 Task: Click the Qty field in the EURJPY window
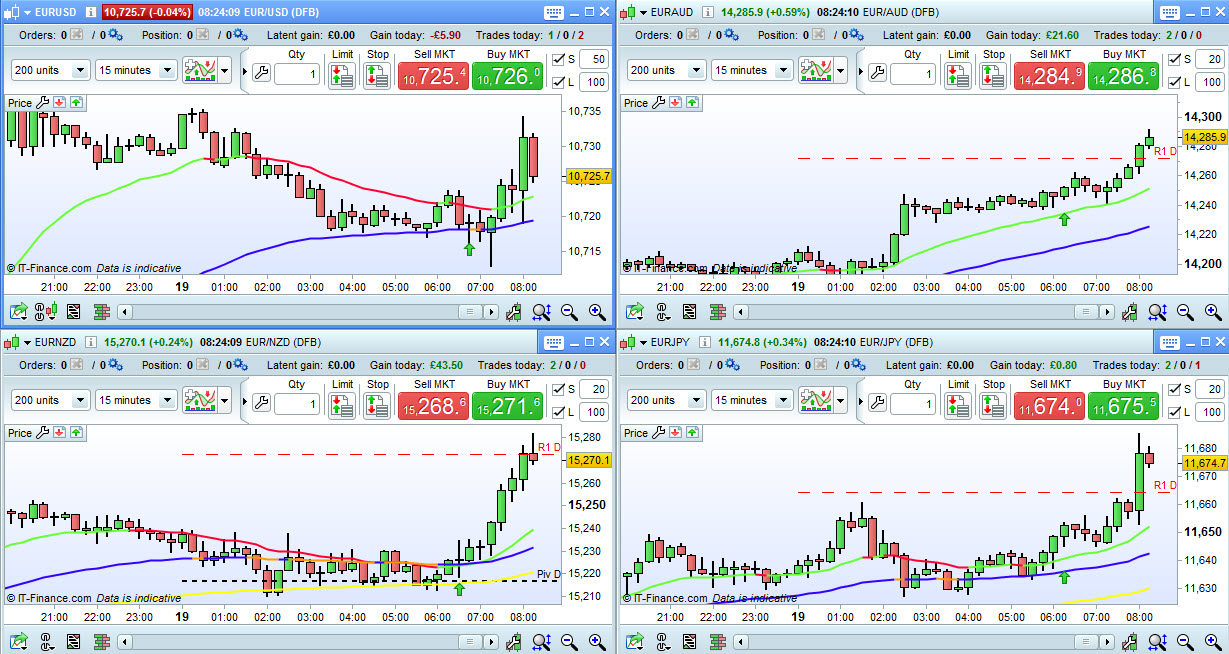[x=913, y=404]
